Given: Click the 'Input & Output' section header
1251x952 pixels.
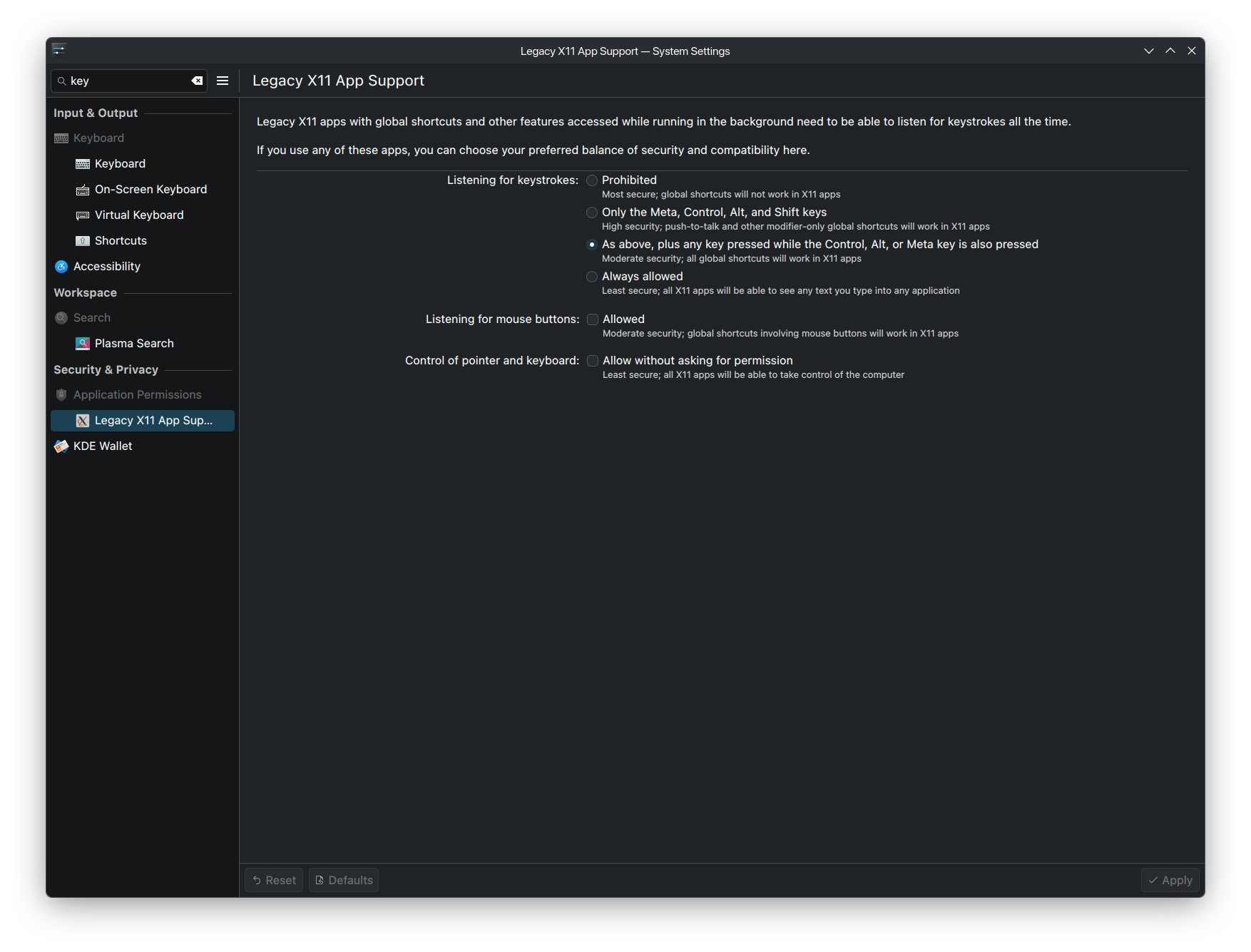Looking at the screenshot, I should pyautogui.click(x=96, y=113).
